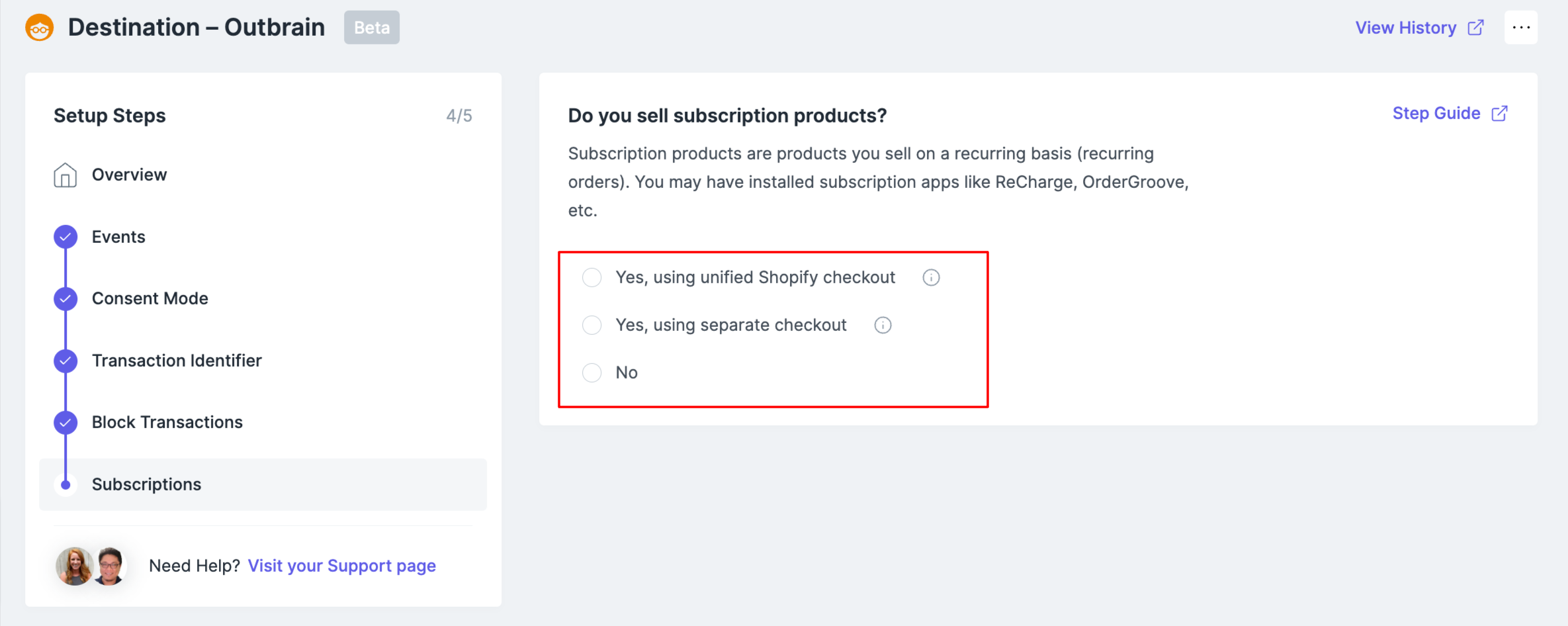Click the support team avatars
This screenshot has height=626, width=1568.
(91, 566)
